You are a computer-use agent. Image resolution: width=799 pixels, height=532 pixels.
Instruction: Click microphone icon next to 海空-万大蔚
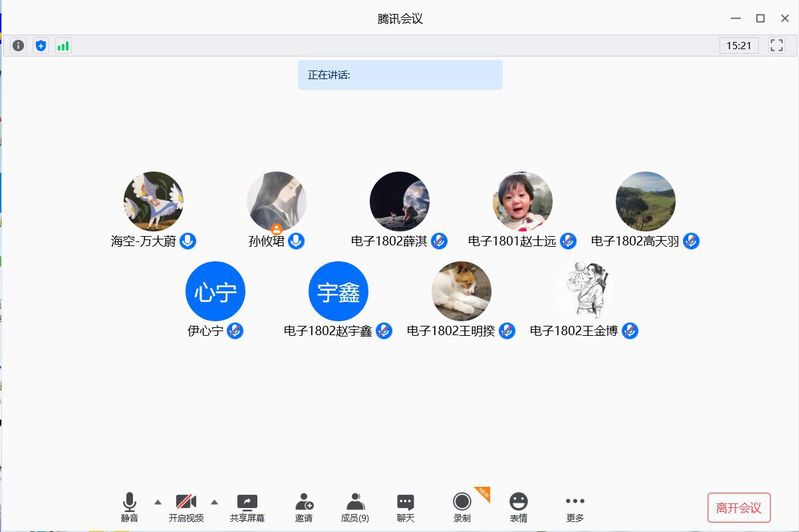point(188,241)
